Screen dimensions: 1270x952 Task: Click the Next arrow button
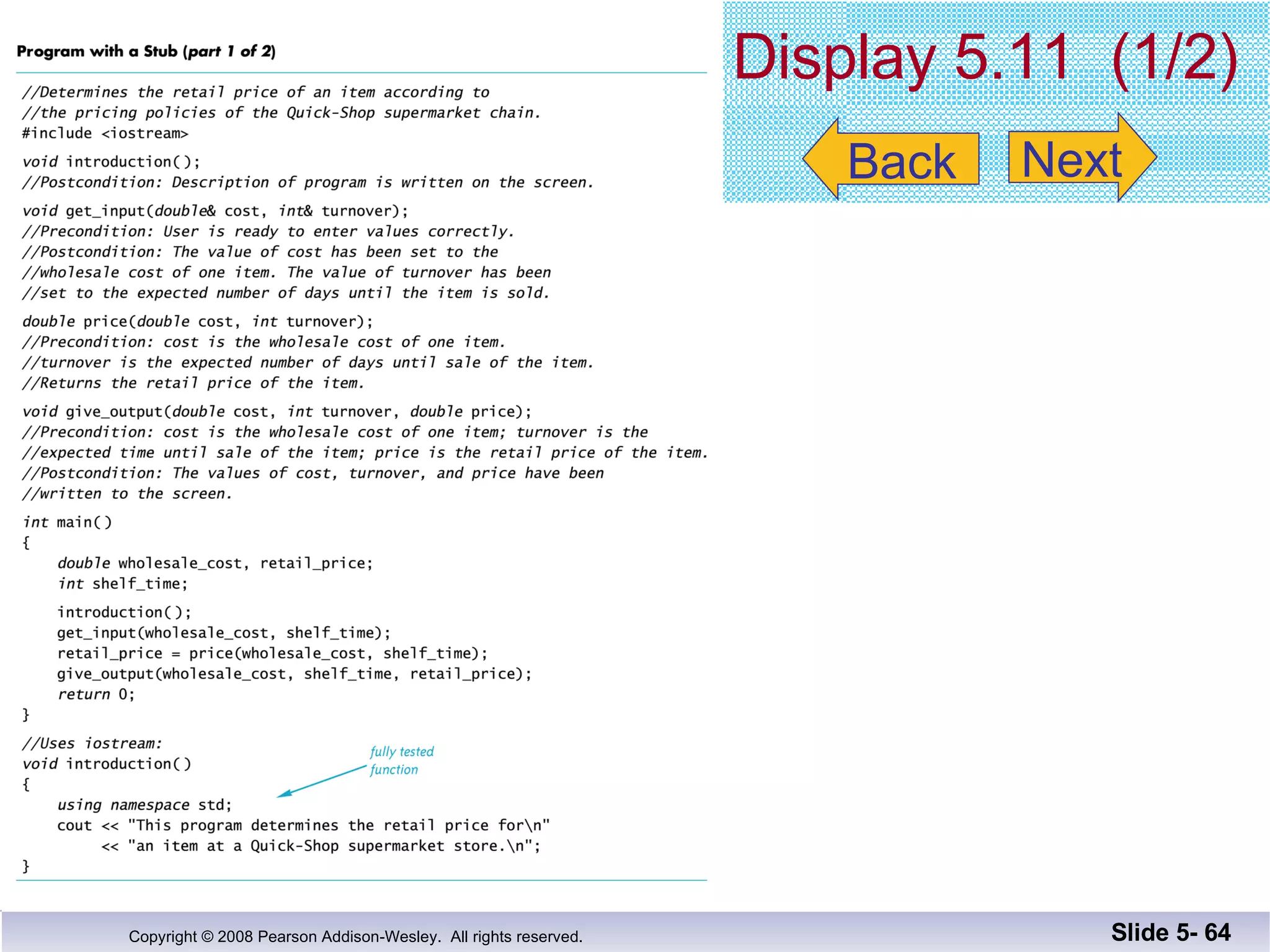(1082, 157)
